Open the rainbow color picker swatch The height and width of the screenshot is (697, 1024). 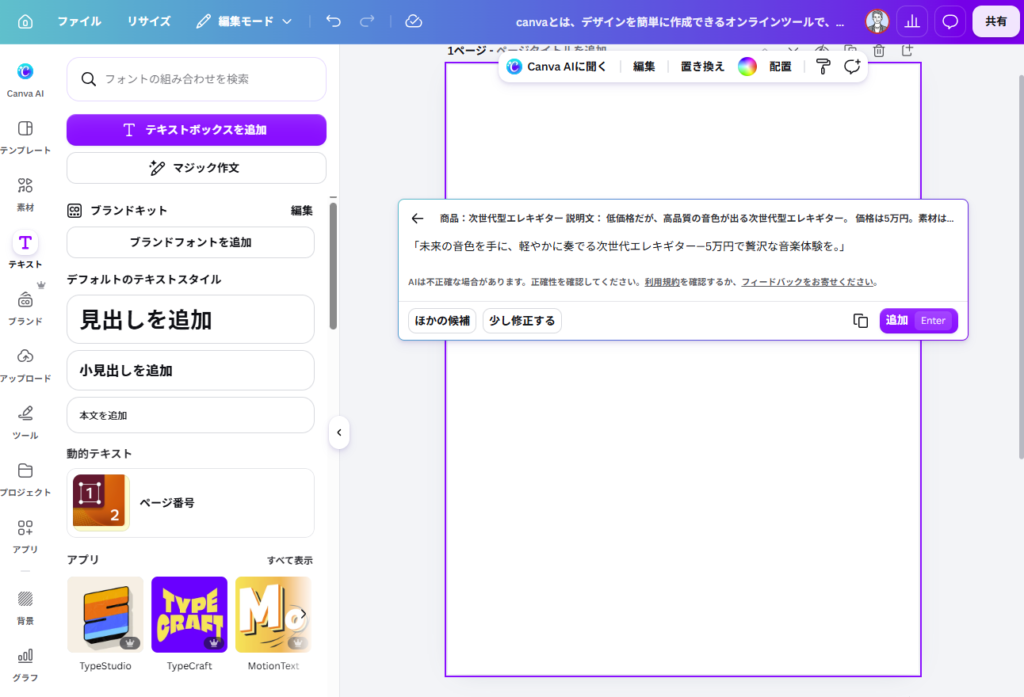pos(747,67)
